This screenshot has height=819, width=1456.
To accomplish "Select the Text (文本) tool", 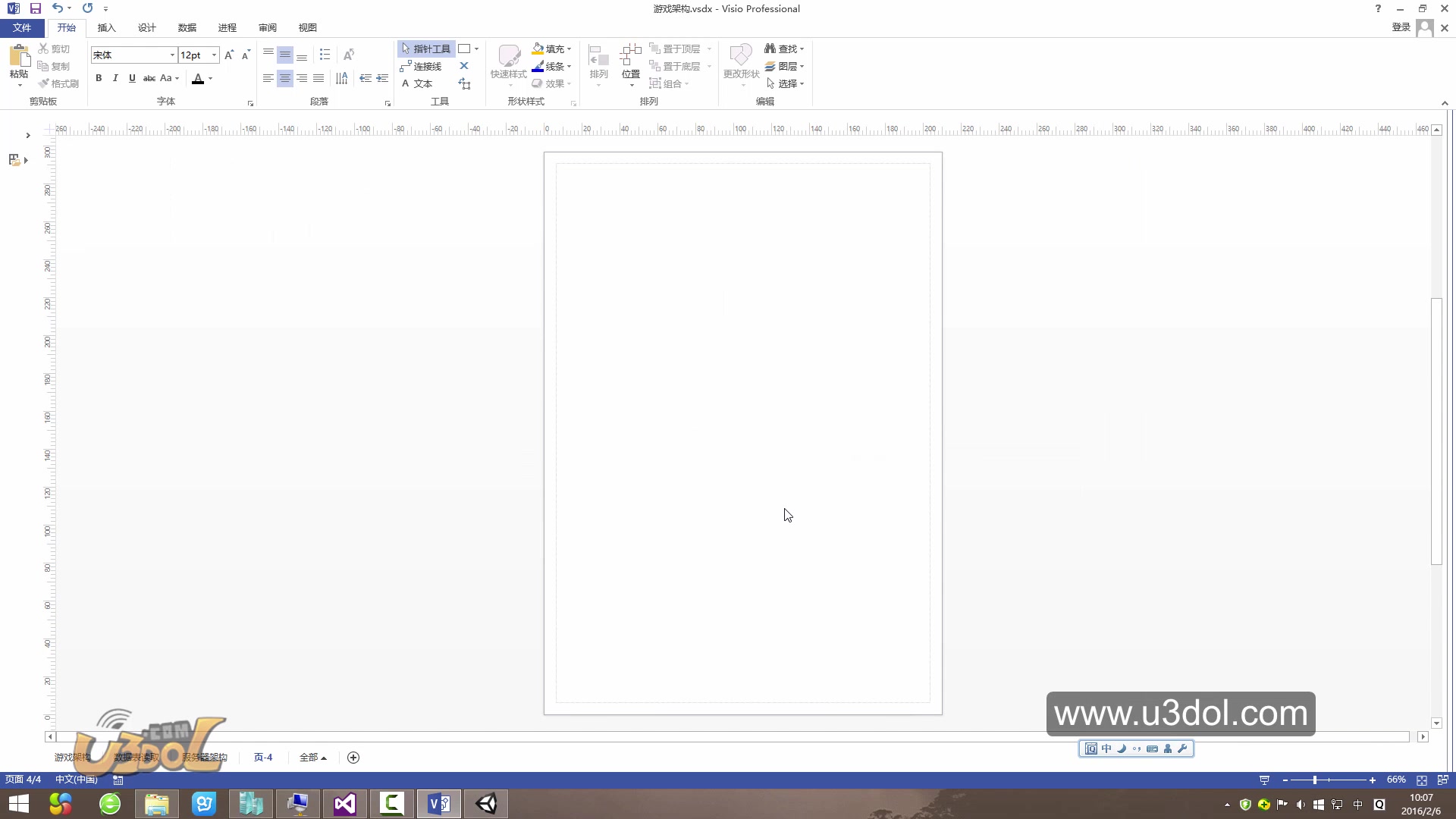I will point(417,84).
